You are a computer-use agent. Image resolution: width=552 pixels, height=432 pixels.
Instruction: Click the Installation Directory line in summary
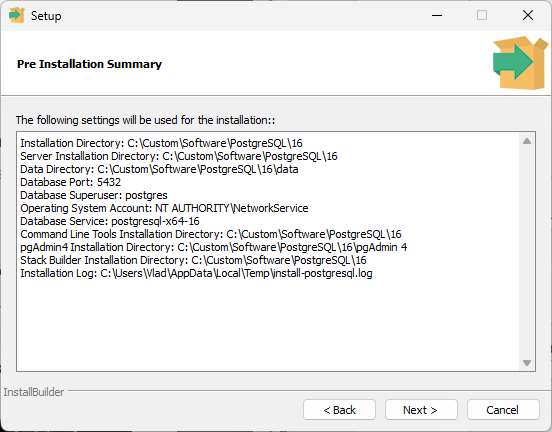(x=161, y=143)
